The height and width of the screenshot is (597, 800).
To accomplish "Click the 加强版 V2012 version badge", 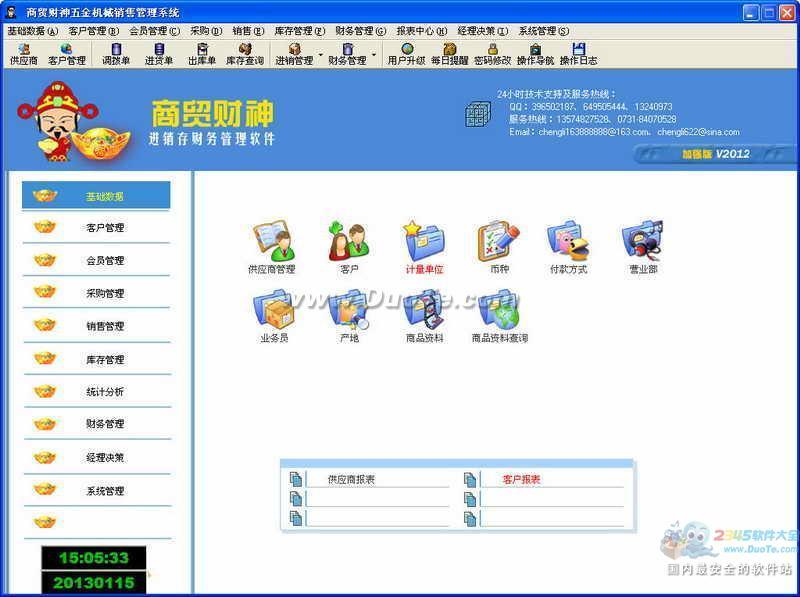I will pos(716,154).
